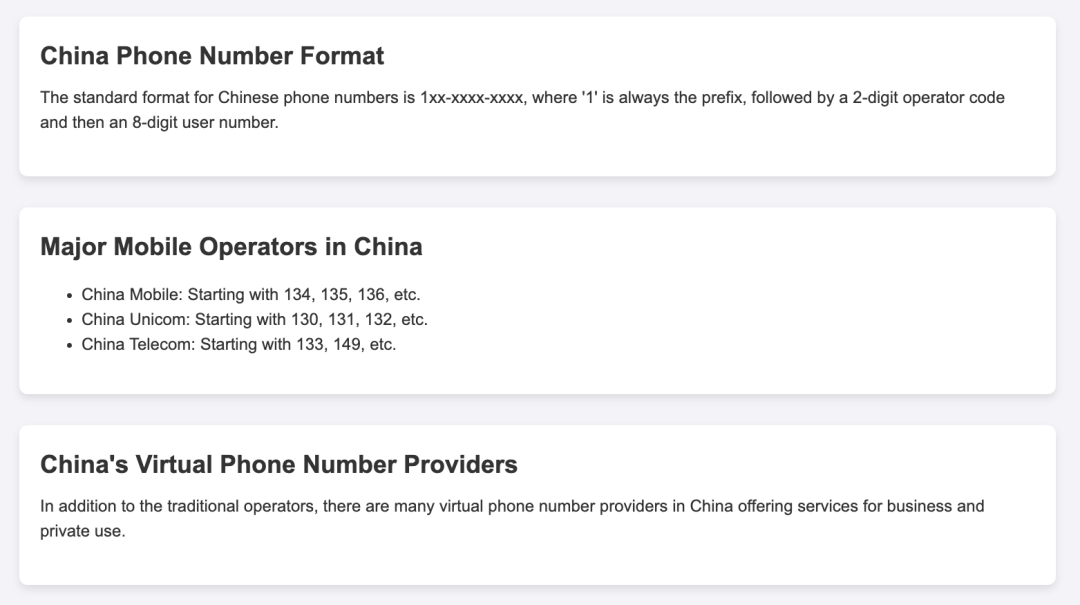
Task: Click the "China Phone Number Format" heading
Action: pos(212,56)
